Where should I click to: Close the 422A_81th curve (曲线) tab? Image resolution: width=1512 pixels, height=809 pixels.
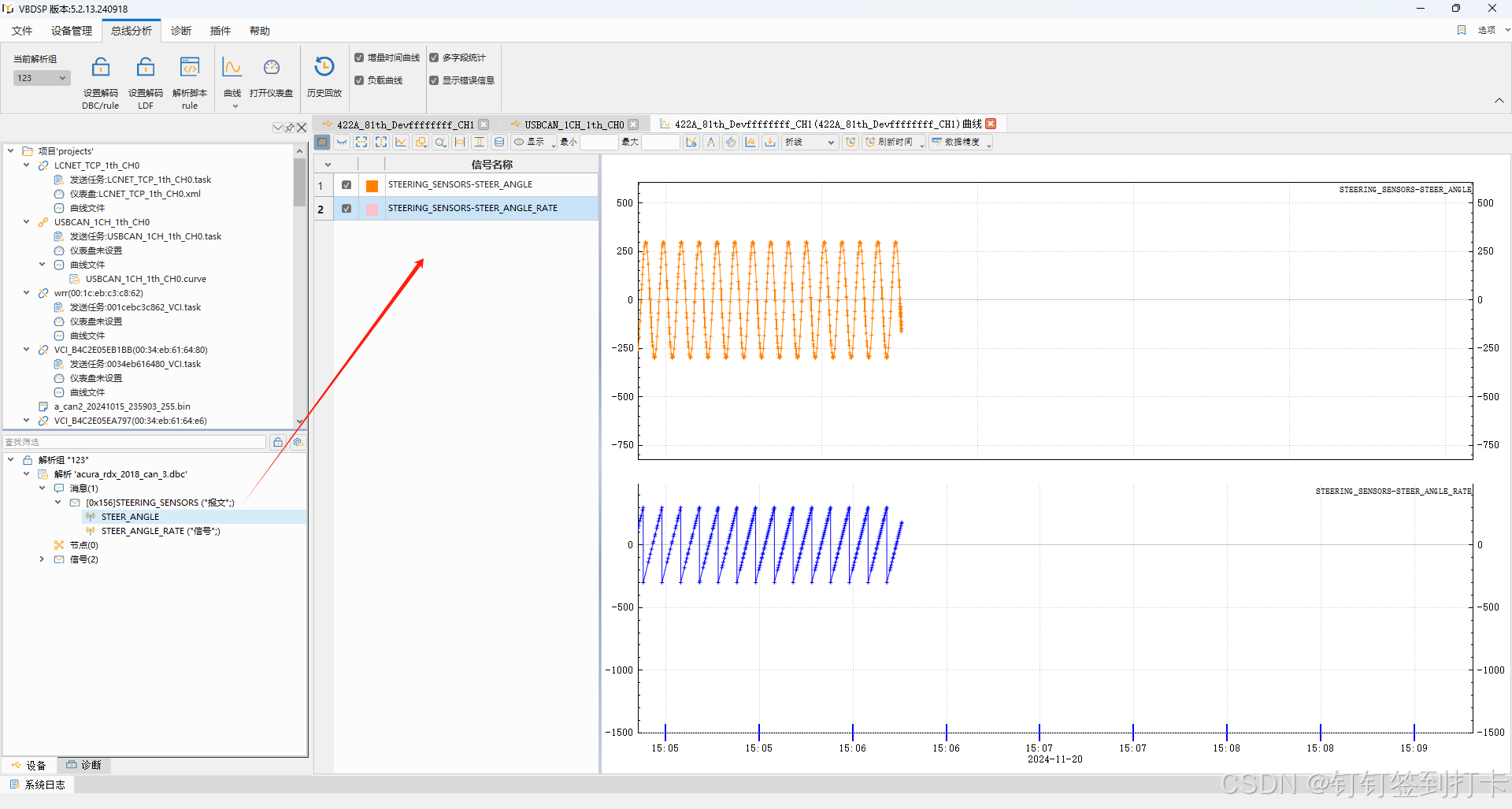point(991,124)
